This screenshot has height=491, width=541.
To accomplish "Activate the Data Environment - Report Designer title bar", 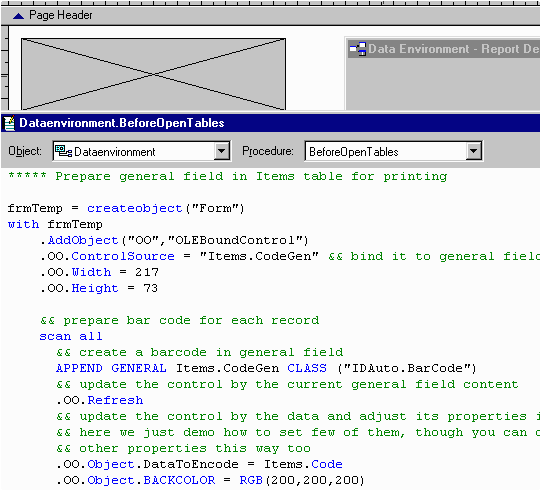I will point(444,49).
